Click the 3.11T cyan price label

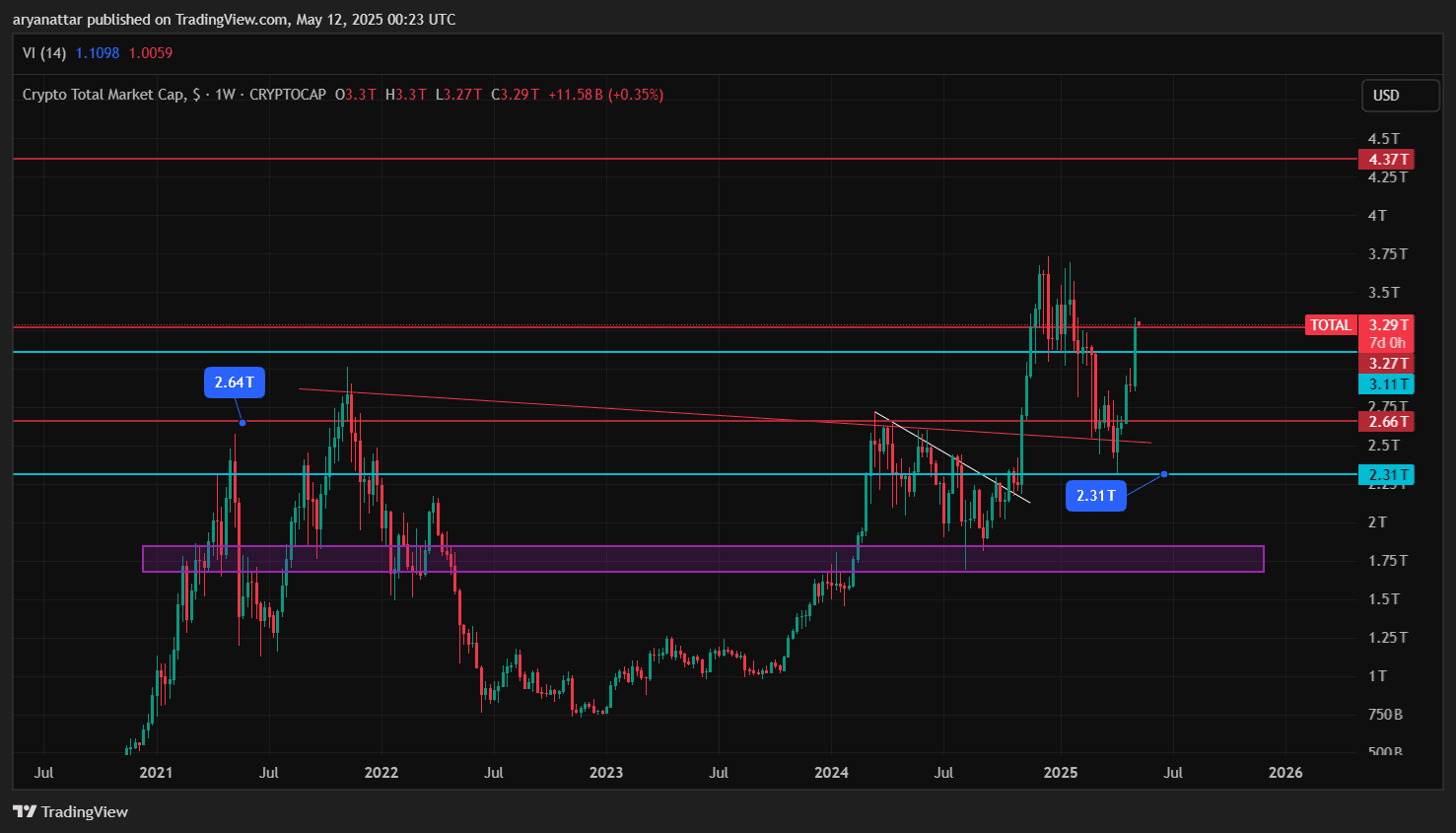1388,384
